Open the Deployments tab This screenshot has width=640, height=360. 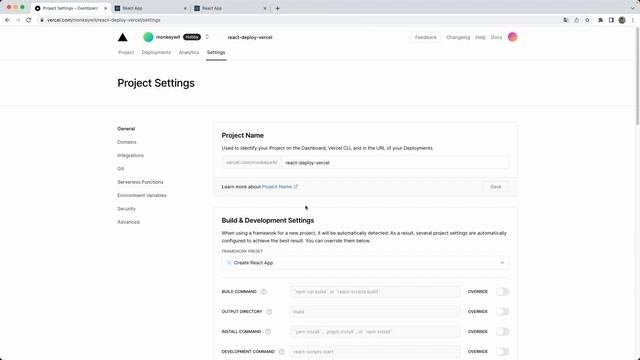(x=156, y=52)
